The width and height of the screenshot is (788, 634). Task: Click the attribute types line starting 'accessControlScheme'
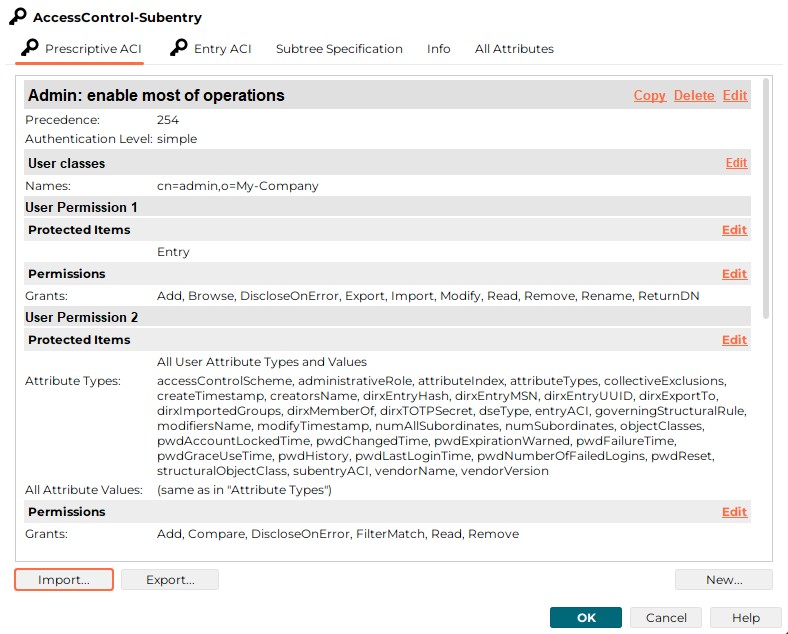click(x=441, y=381)
